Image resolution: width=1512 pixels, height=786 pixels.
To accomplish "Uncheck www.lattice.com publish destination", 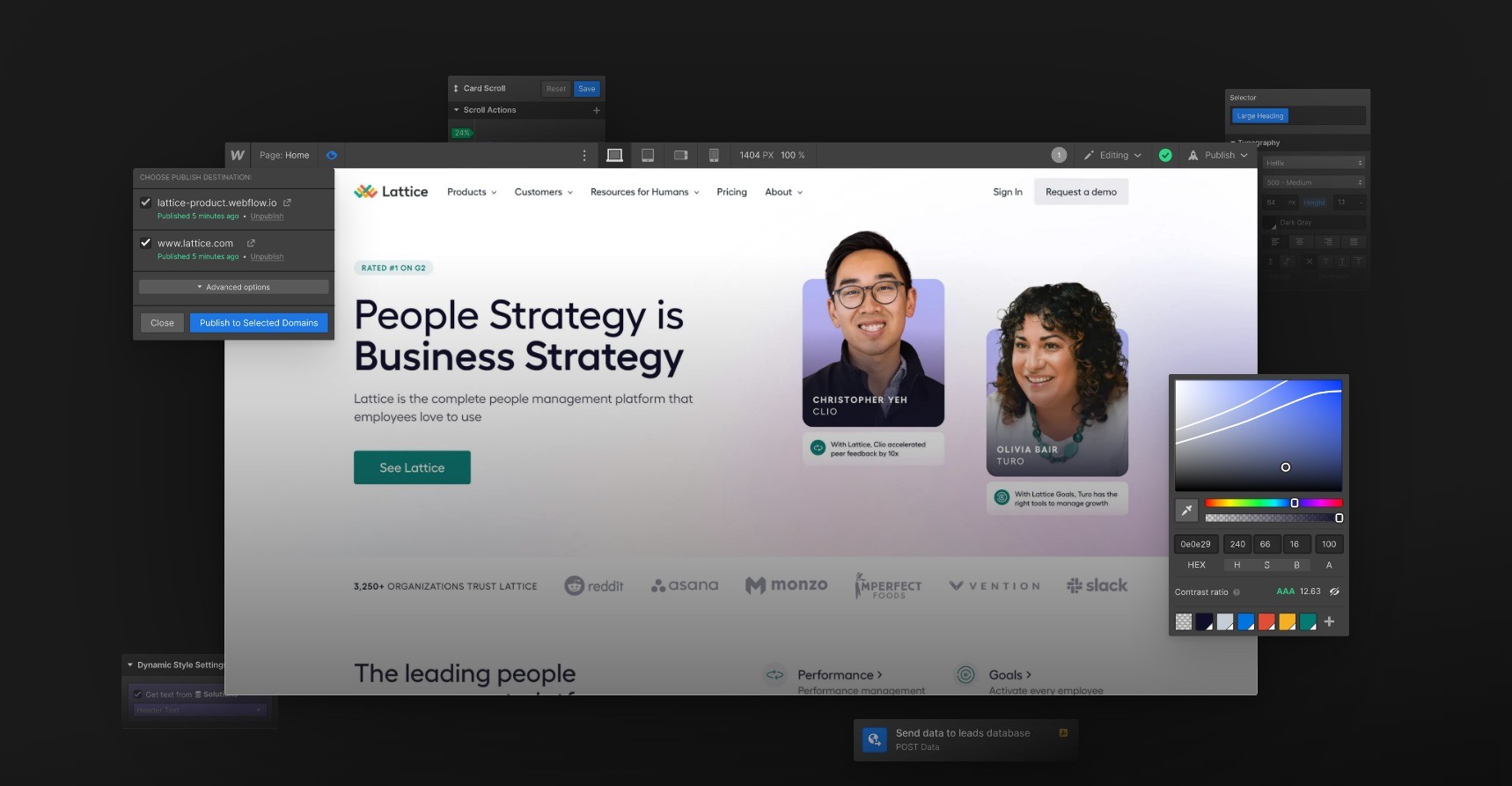I will pos(146,243).
